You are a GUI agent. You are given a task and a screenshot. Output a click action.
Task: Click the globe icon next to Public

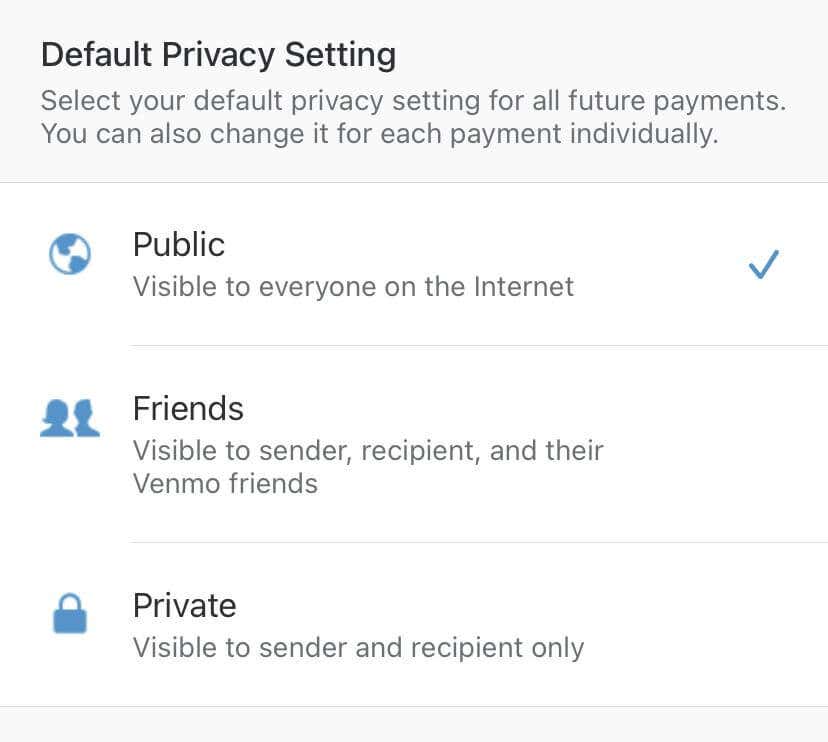coord(69,255)
